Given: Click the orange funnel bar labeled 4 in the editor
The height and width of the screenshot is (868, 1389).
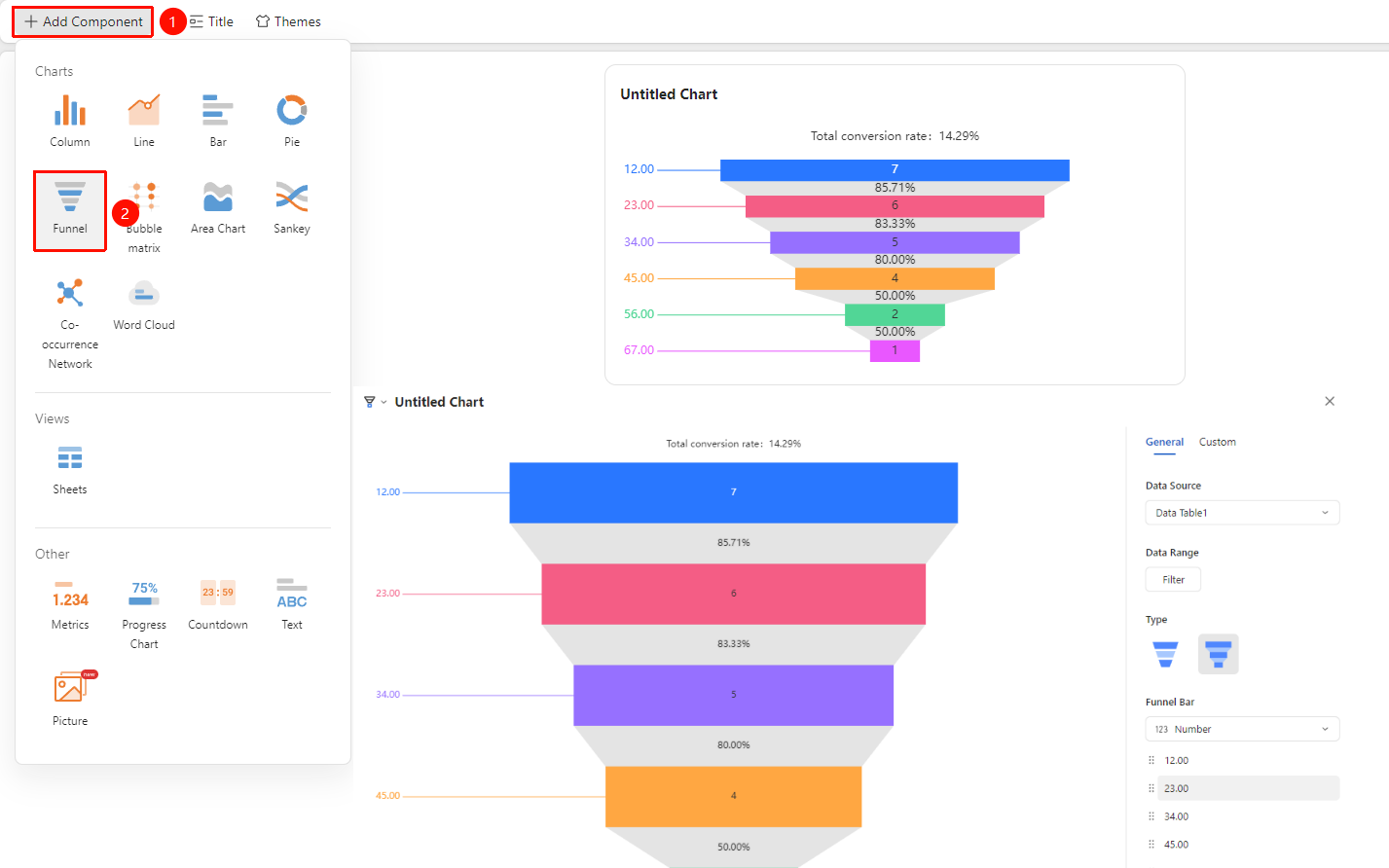Looking at the screenshot, I should [x=734, y=796].
